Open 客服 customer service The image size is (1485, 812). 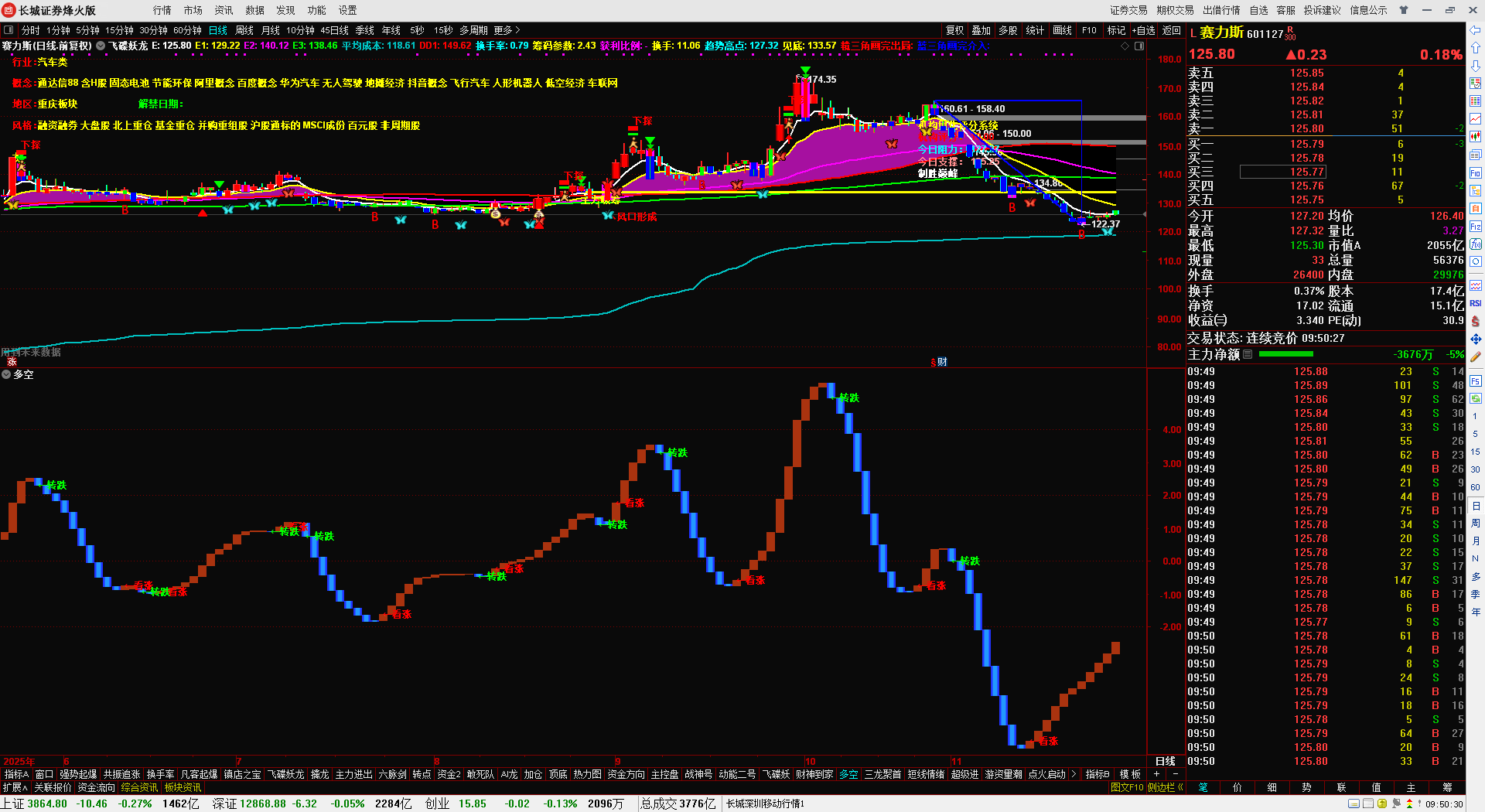1285,10
